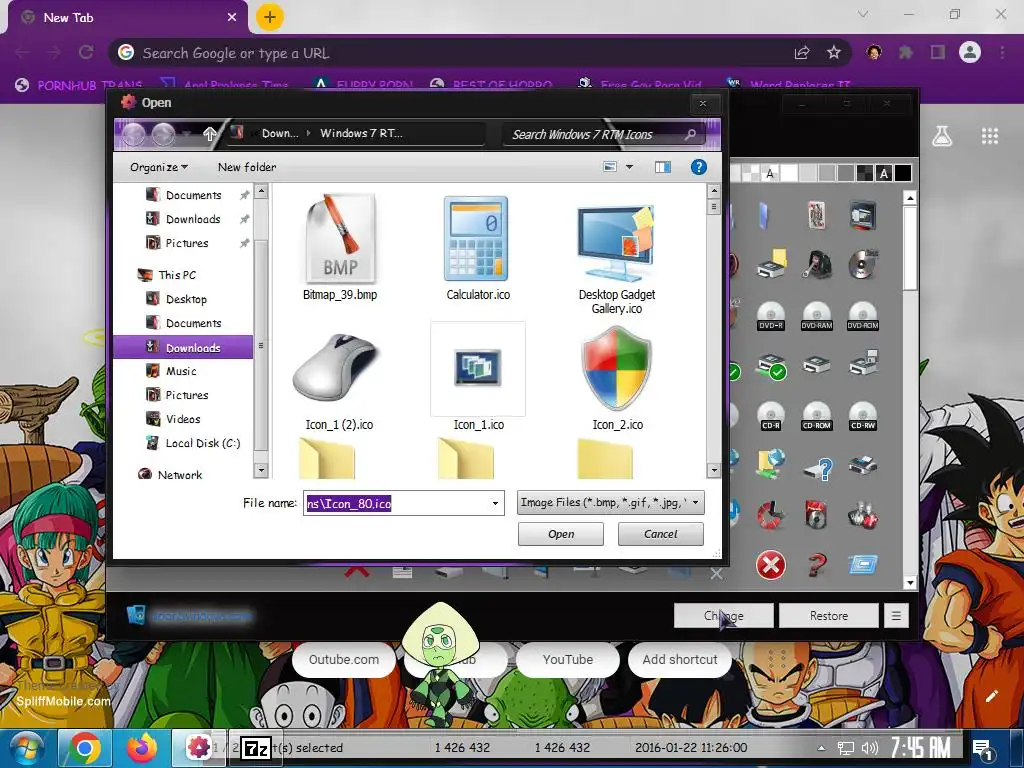Click the Chrome address bar
The image size is (1024, 768).
pyautogui.click(x=457, y=53)
